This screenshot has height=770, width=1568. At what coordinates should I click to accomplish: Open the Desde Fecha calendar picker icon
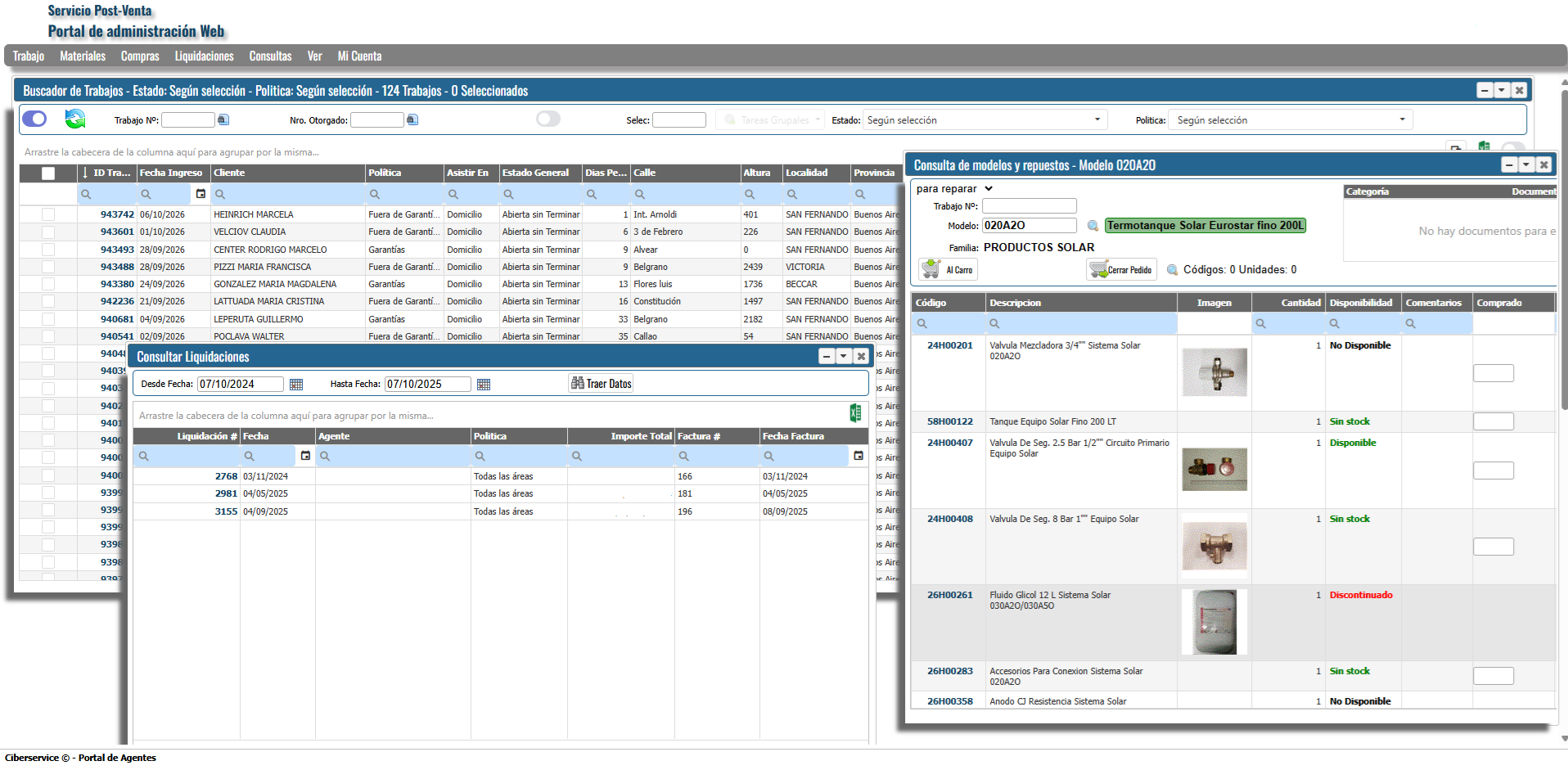point(296,385)
